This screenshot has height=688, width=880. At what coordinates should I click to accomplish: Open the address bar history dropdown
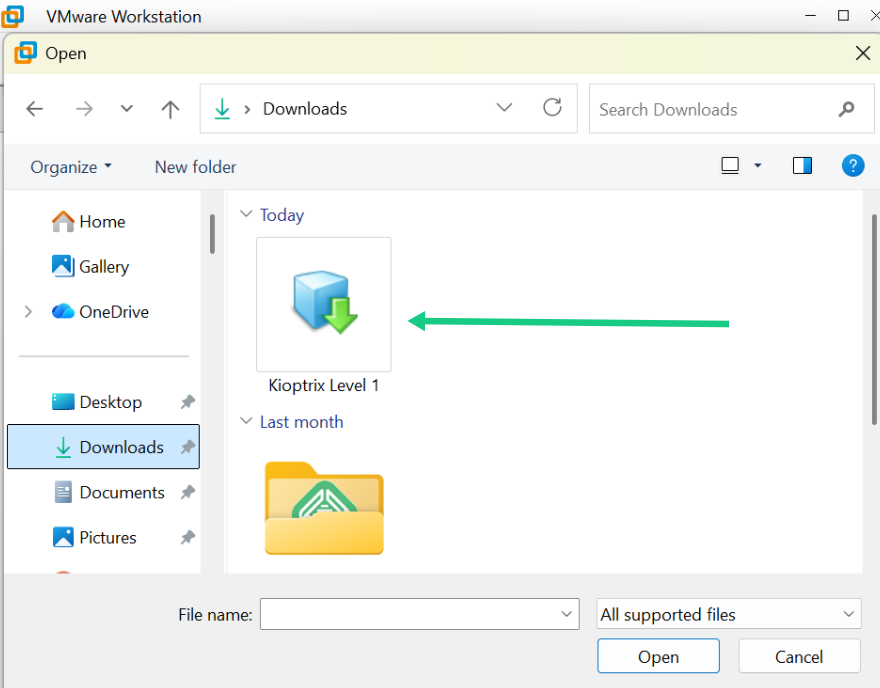coord(504,107)
